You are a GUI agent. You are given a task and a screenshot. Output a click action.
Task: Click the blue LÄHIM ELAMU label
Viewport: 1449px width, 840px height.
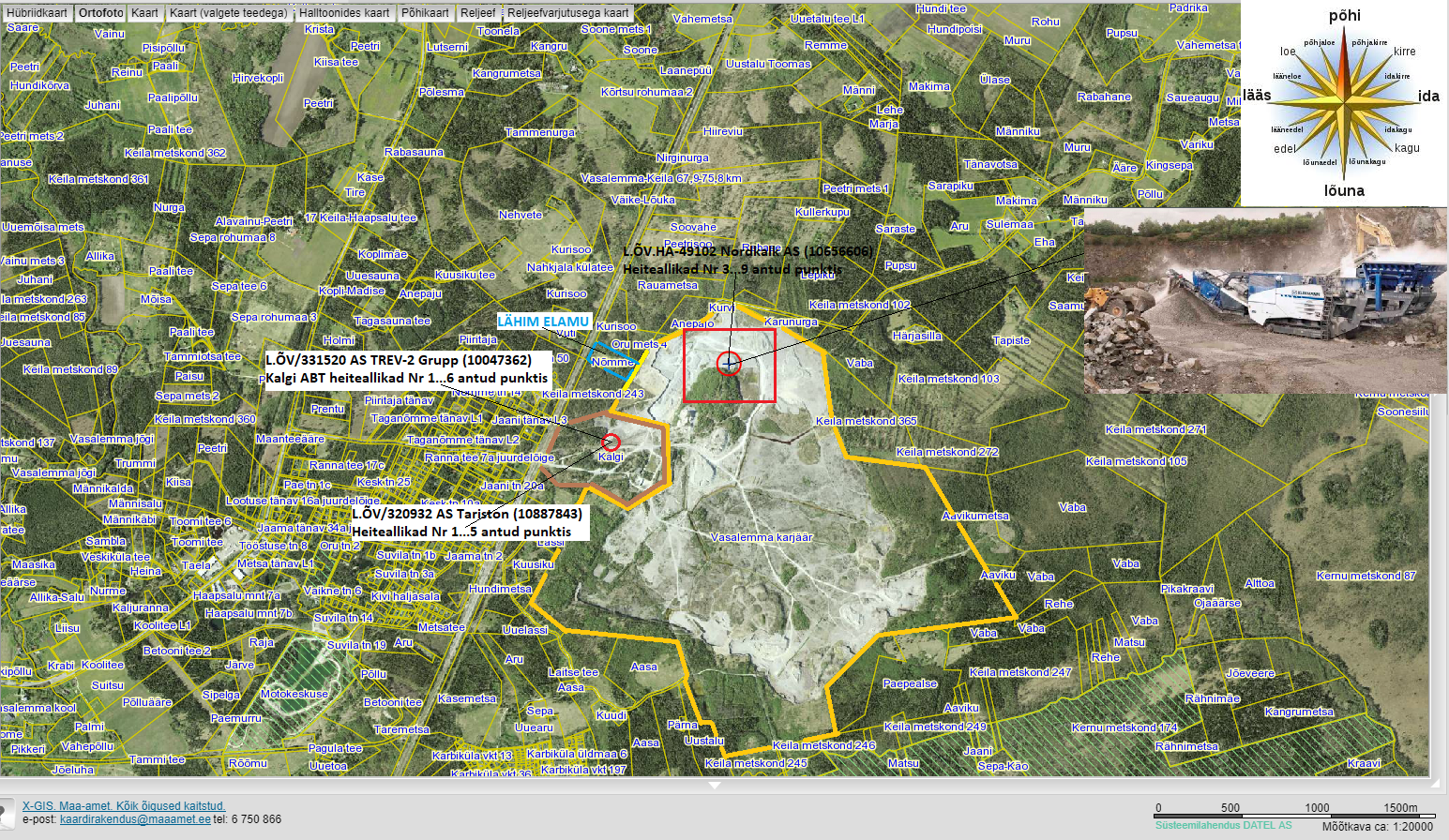(x=543, y=322)
